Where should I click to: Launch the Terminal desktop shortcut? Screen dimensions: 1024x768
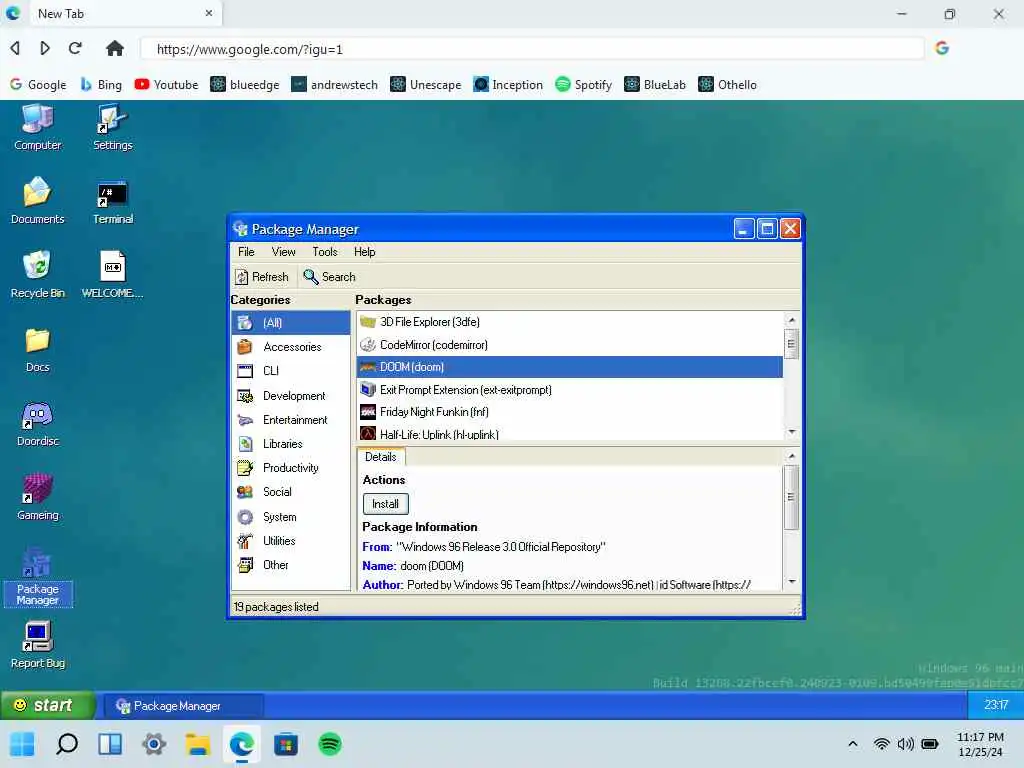pos(112,201)
